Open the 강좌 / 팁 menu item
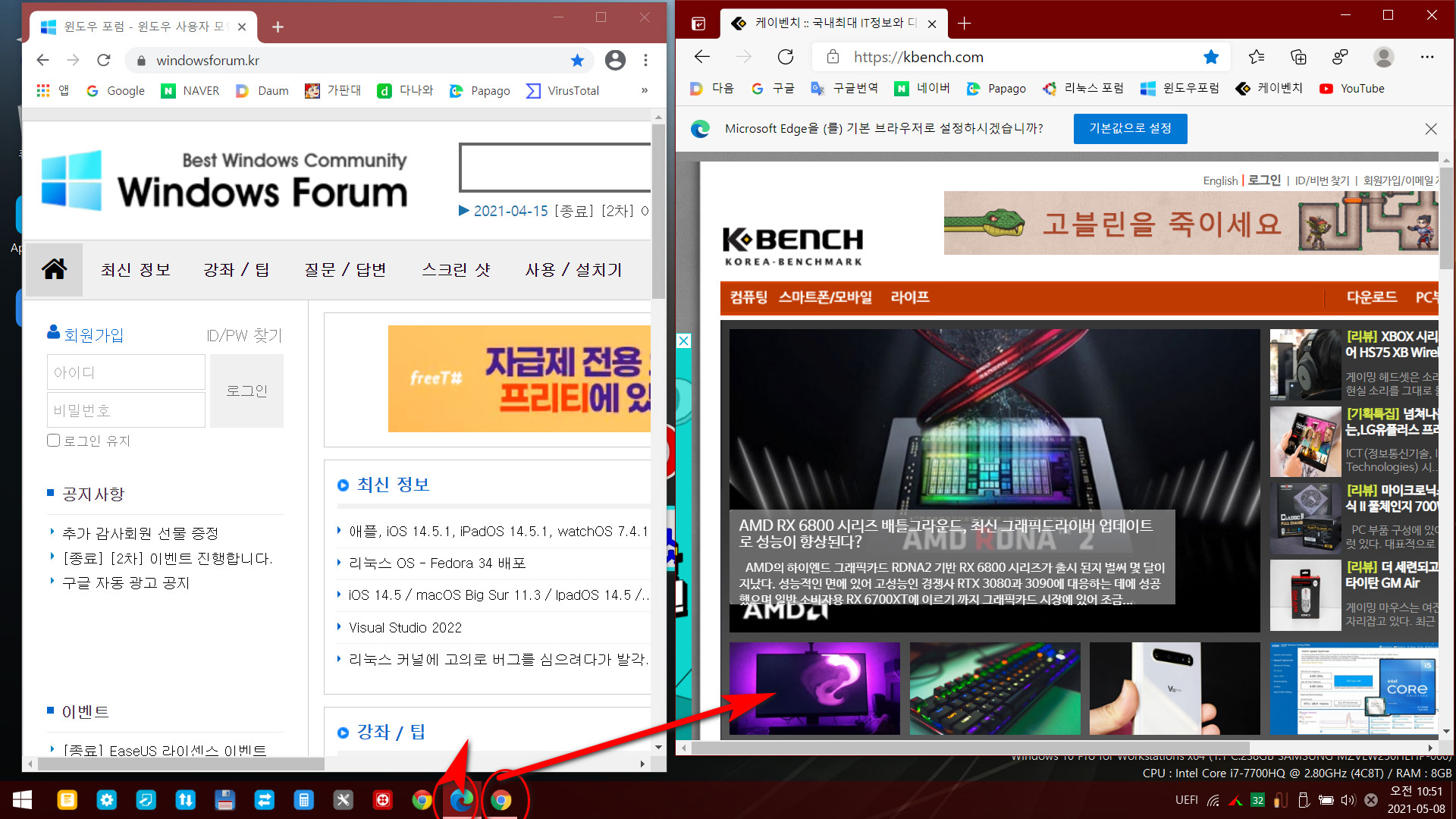Screen dimensions: 1456x819 [236, 270]
